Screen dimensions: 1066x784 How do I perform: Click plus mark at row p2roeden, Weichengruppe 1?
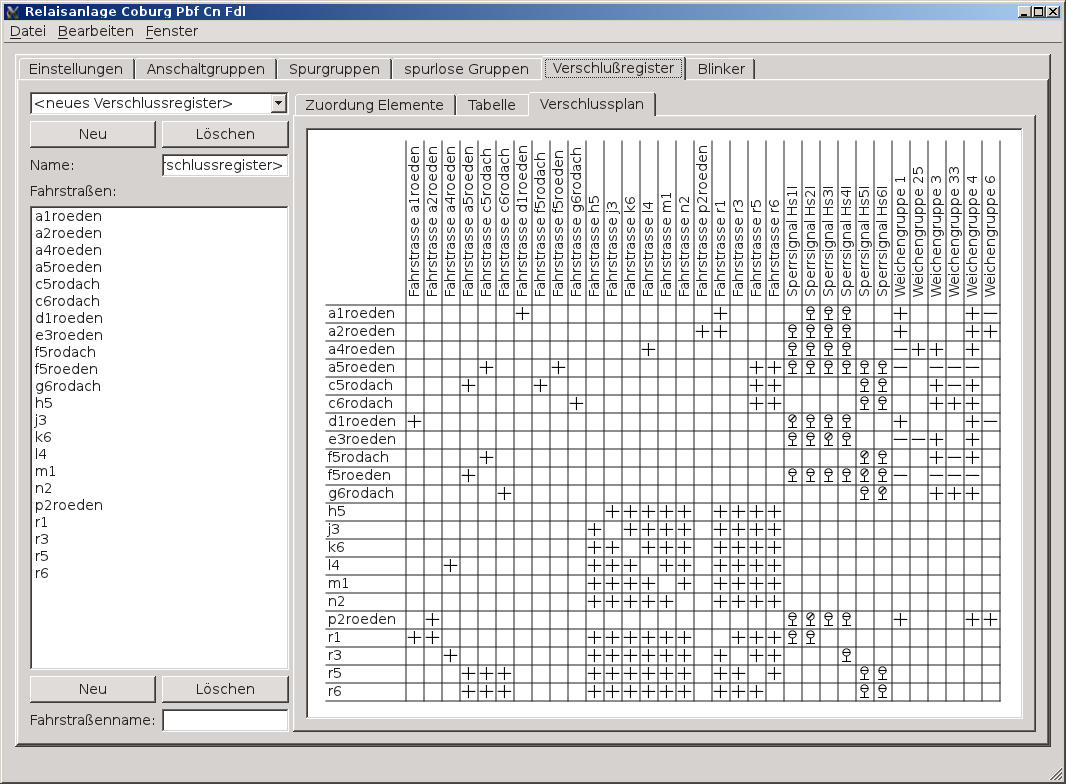pos(901,619)
